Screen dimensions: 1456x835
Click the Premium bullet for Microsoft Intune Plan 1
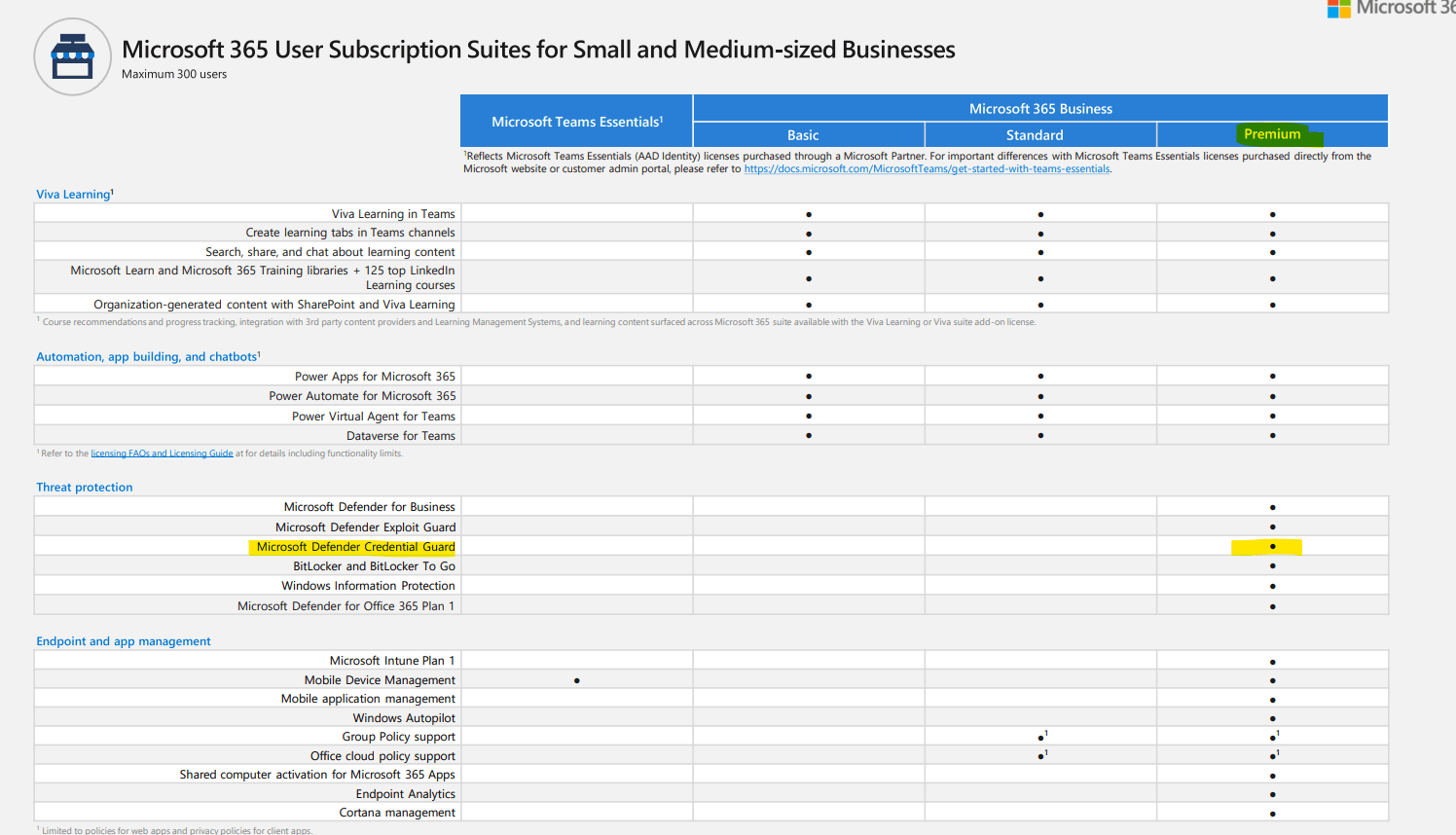pos(1272,662)
